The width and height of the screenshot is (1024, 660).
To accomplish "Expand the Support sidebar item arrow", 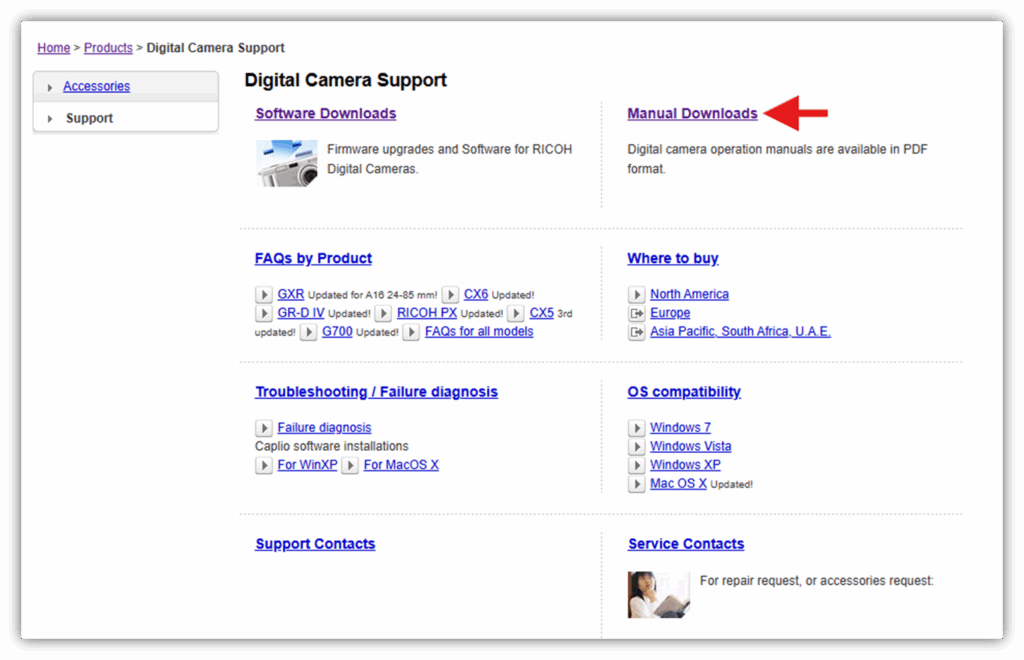I will pos(50,119).
